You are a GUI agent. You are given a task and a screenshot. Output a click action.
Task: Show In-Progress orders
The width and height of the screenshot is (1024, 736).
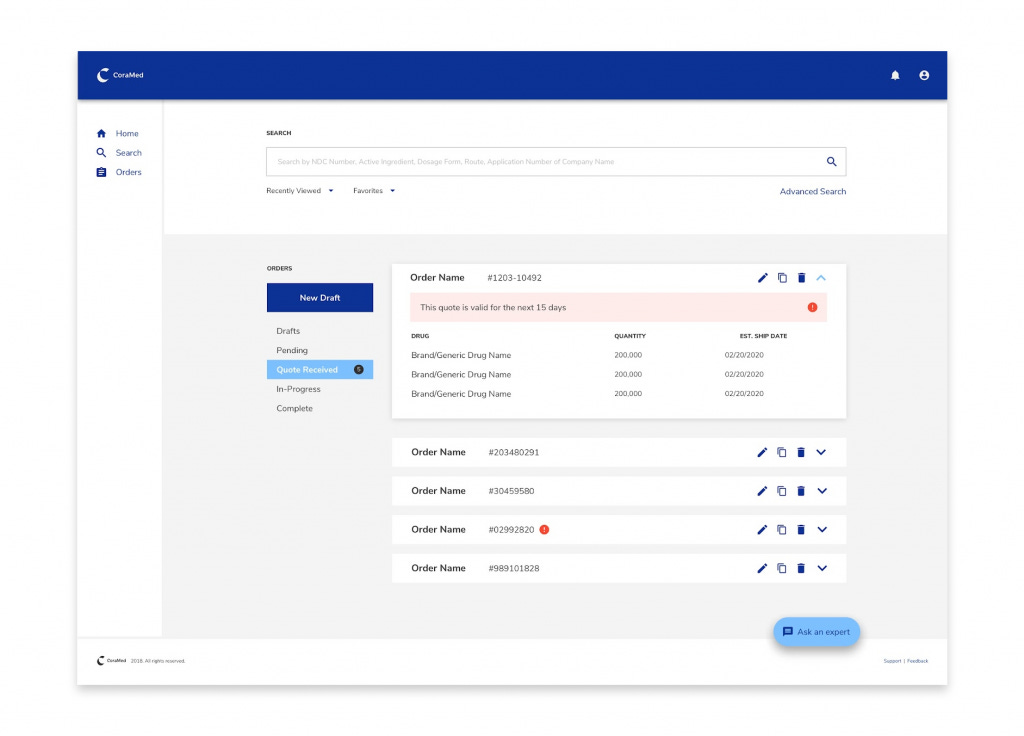click(x=298, y=389)
